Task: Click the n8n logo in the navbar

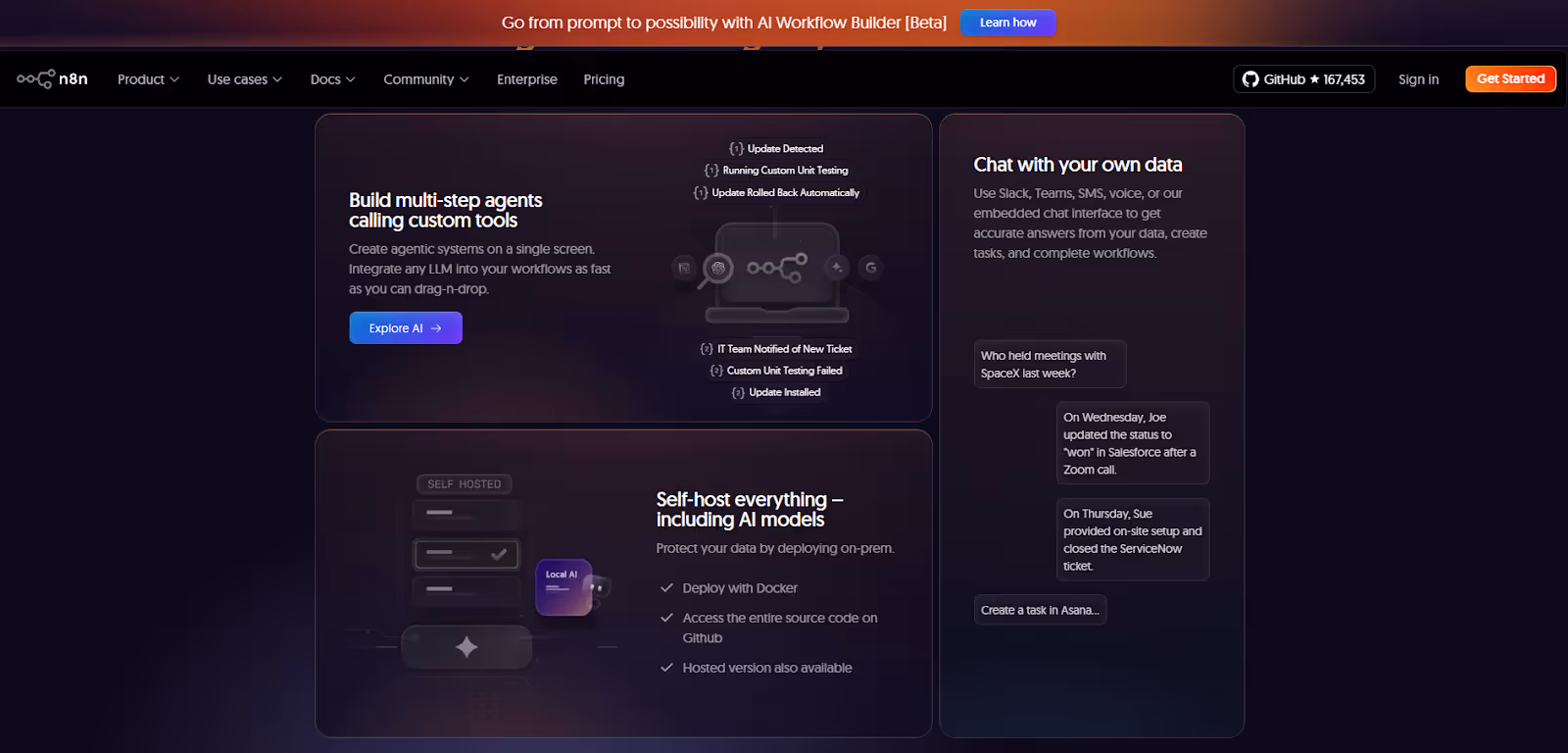Action: 52,79
